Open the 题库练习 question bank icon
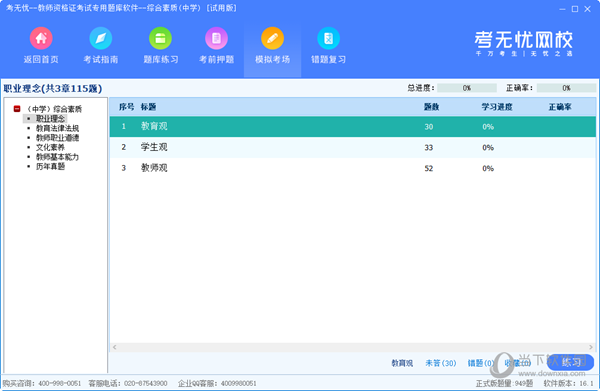Viewport: 600px width, 391px height. [x=160, y=38]
